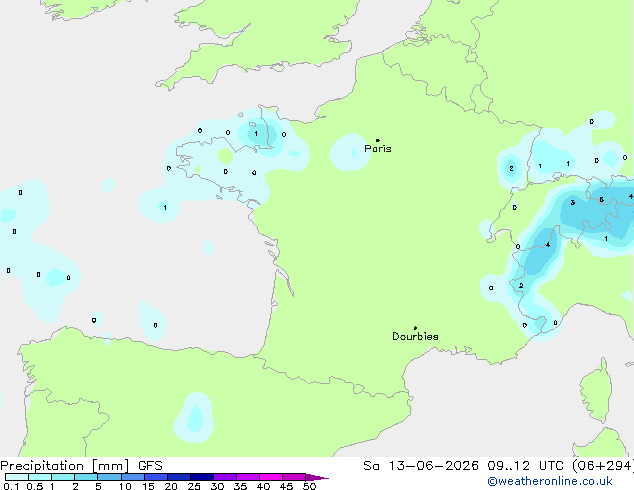
Task: Select legend swatch between 35 and 40
Action: (x=248, y=477)
